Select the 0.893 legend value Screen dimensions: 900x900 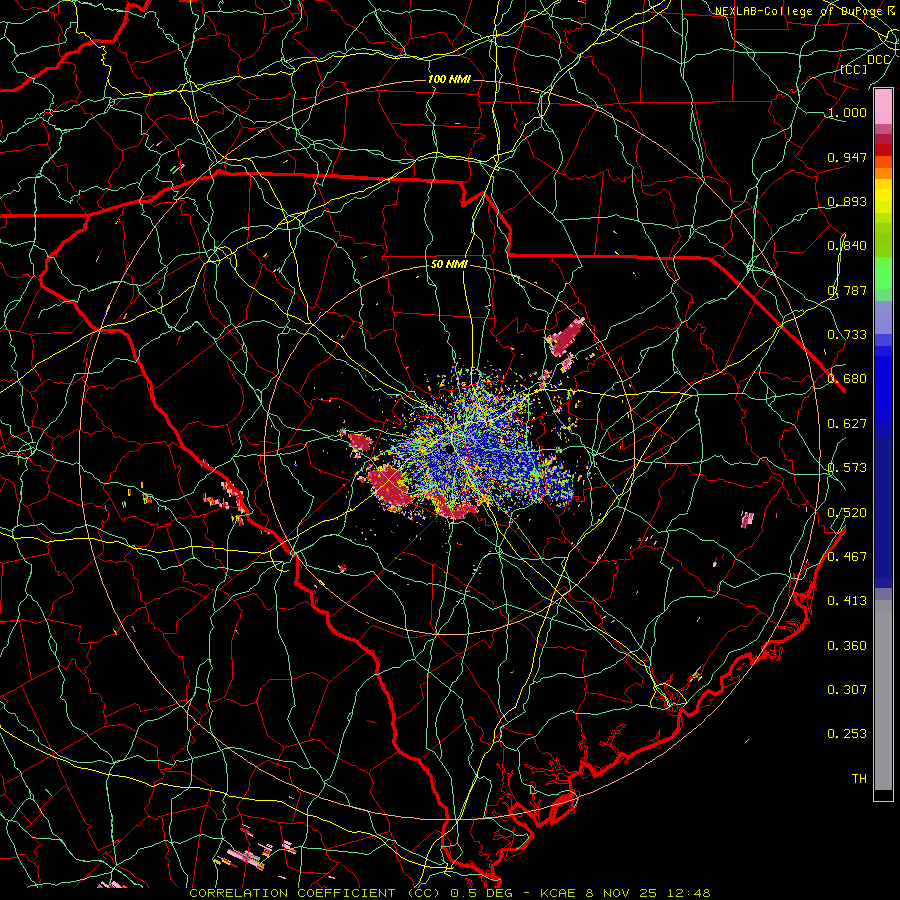847,201
